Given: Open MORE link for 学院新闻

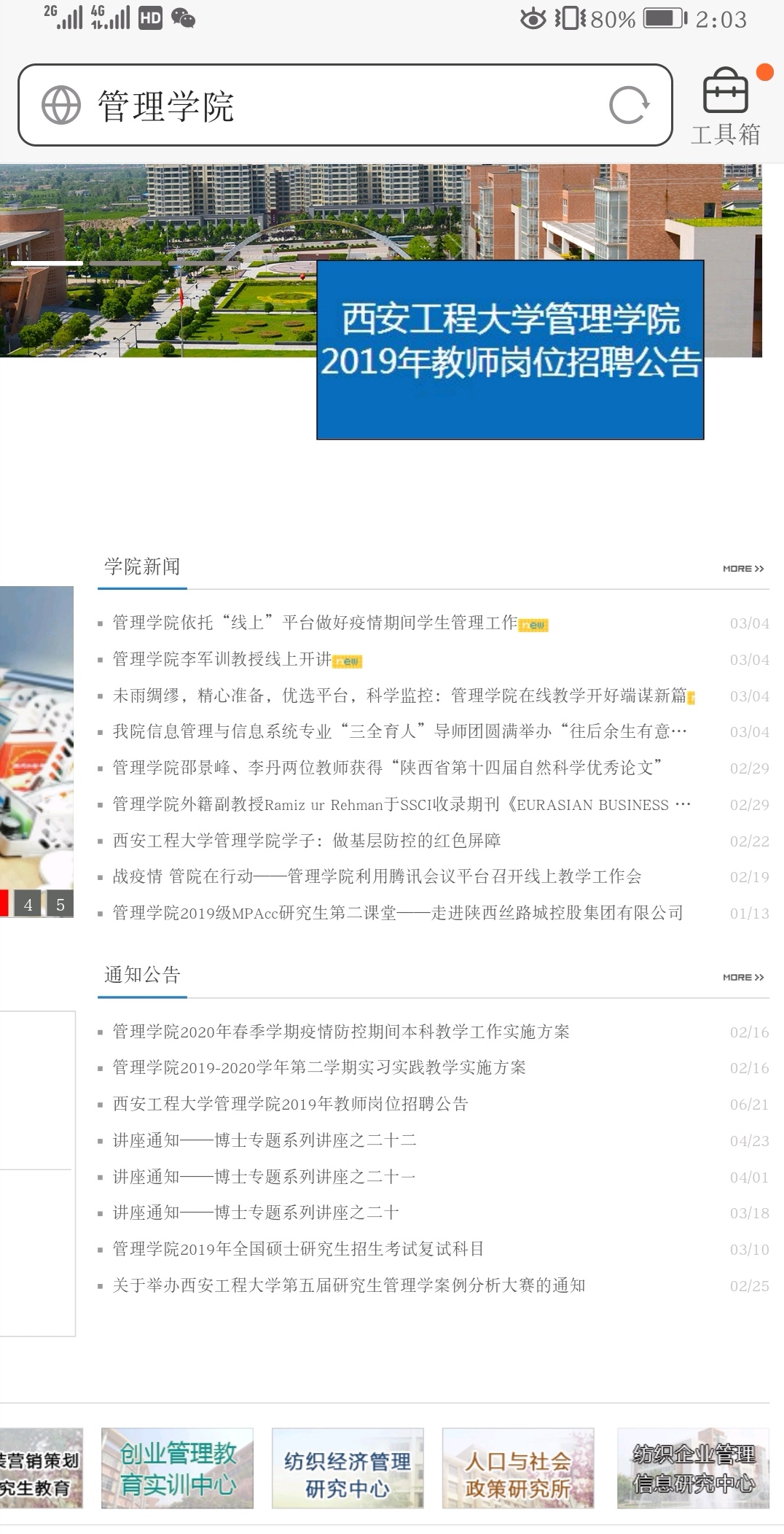Looking at the screenshot, I should click(x=743, y=569).
